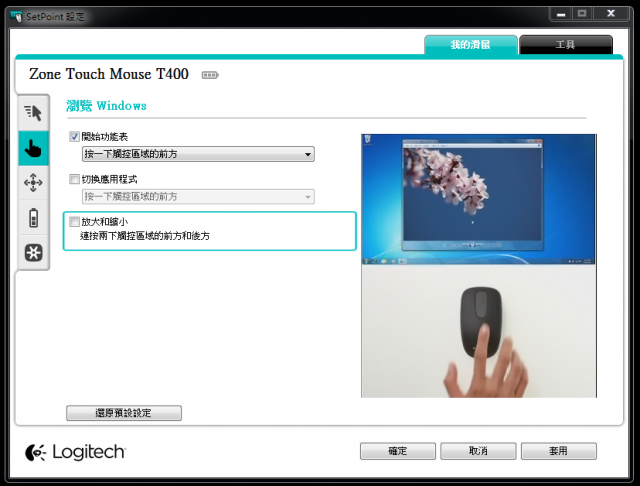Open the disabled 切換應用程式 gesture dropdown
This screenshot has width=640, height=486.
[198, 197]
